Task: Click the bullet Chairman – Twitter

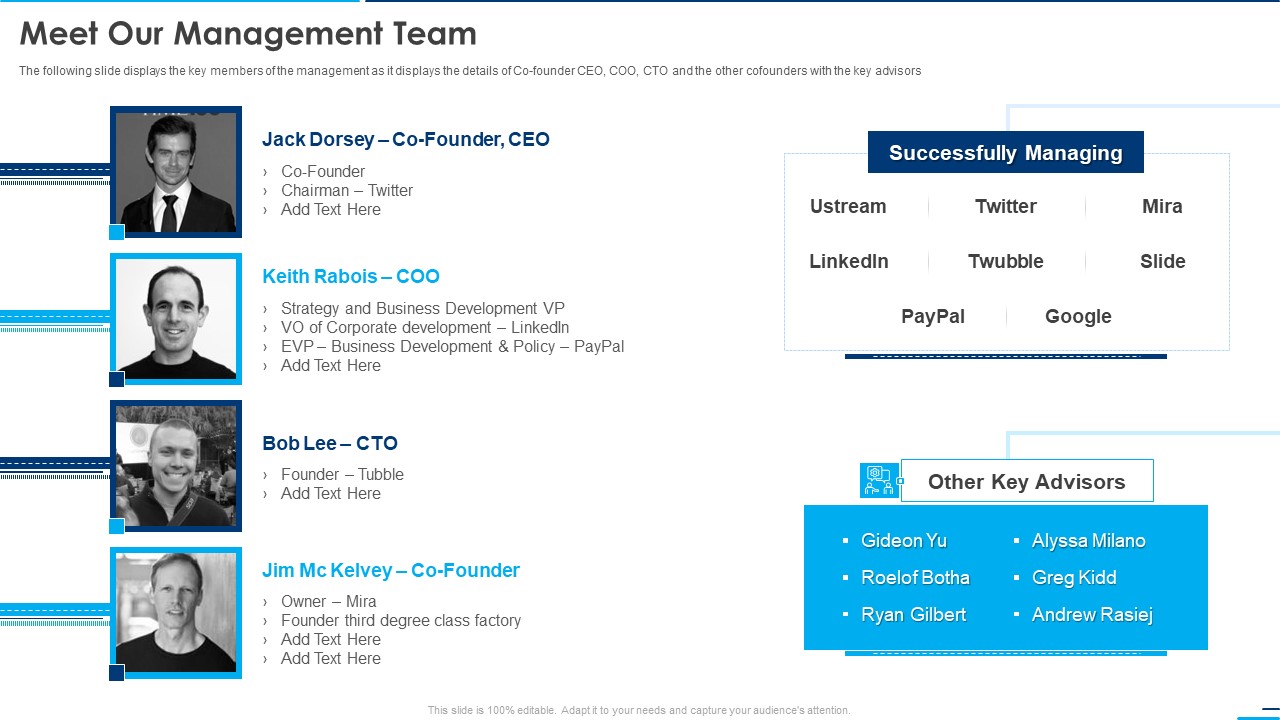Action: click(x=347, y=190)
